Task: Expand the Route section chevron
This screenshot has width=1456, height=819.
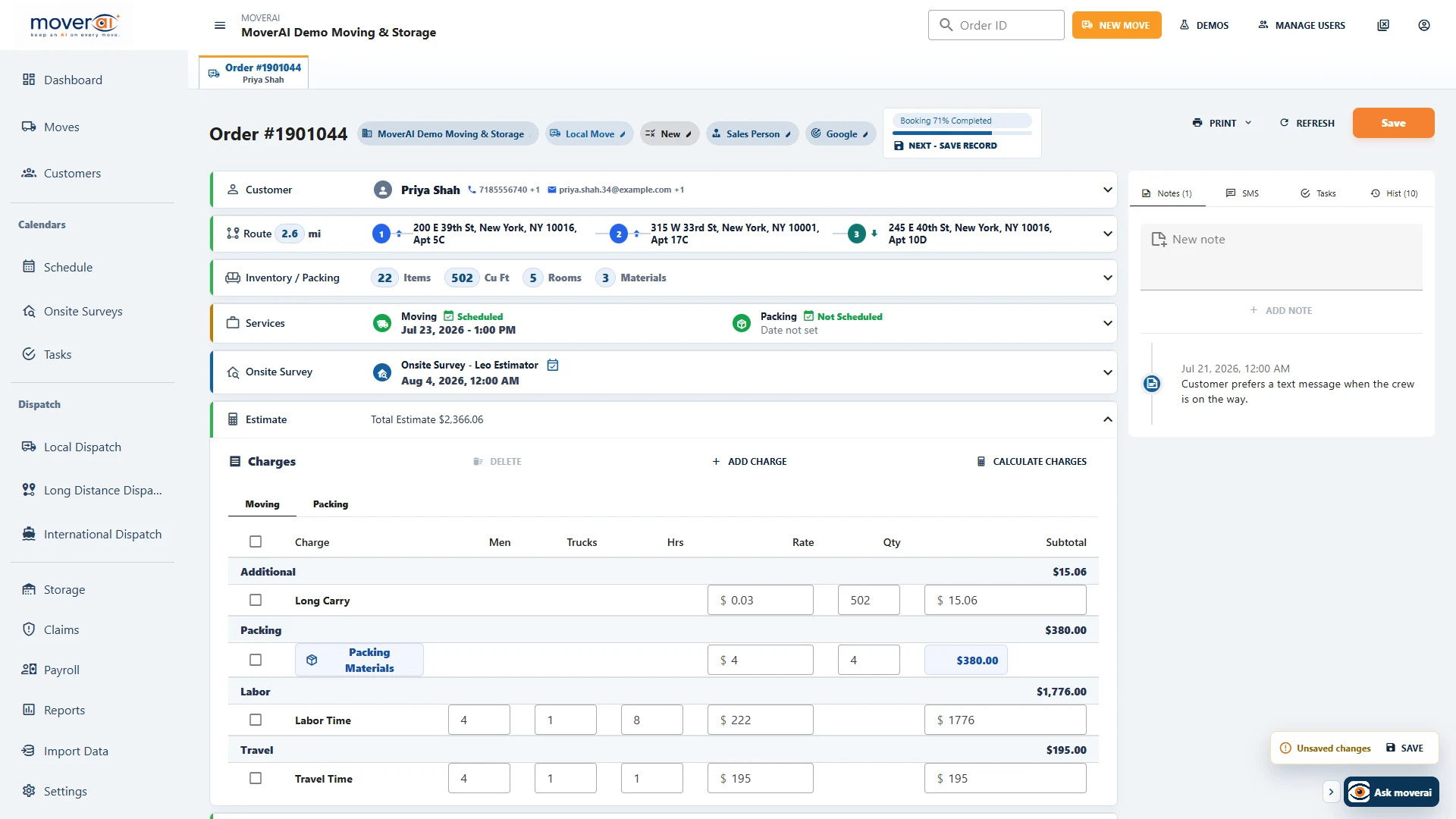Action: (x=1107, y=234)
